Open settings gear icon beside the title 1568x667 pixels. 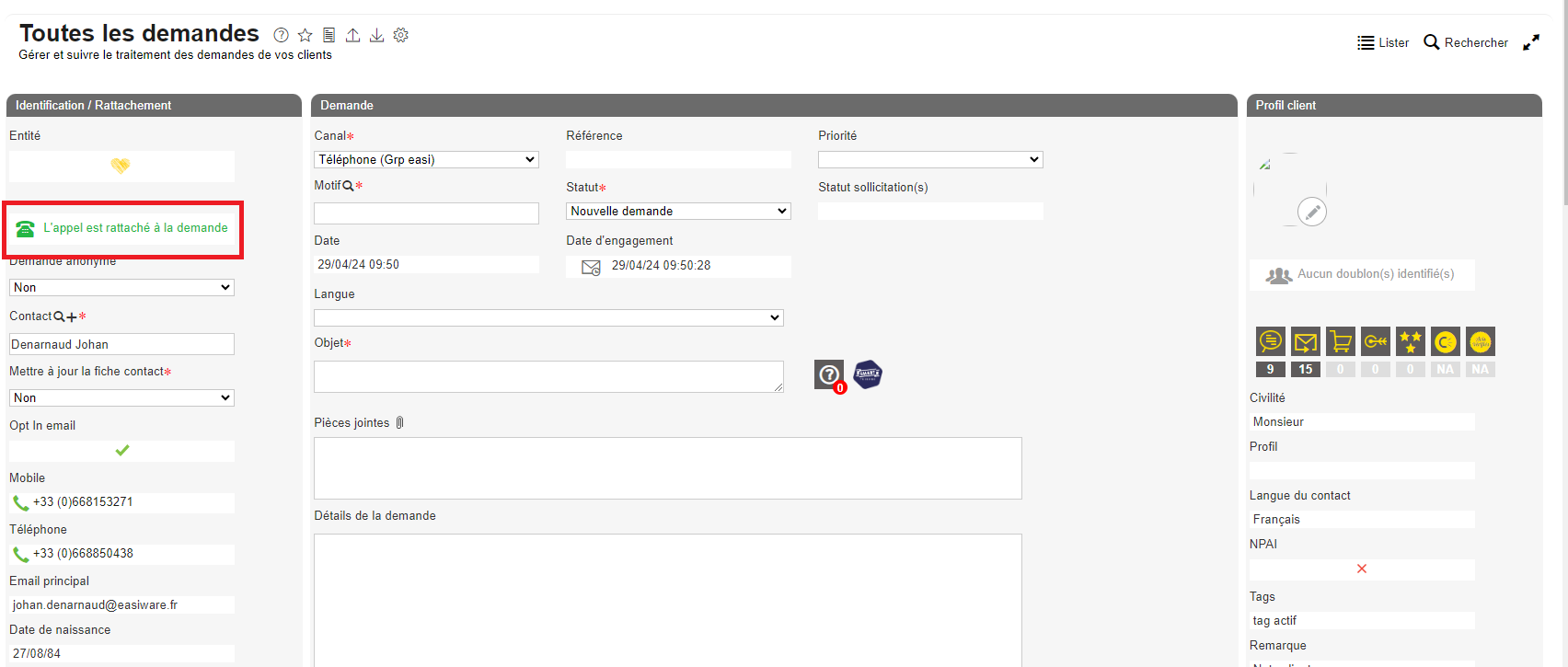click(400, 35)
